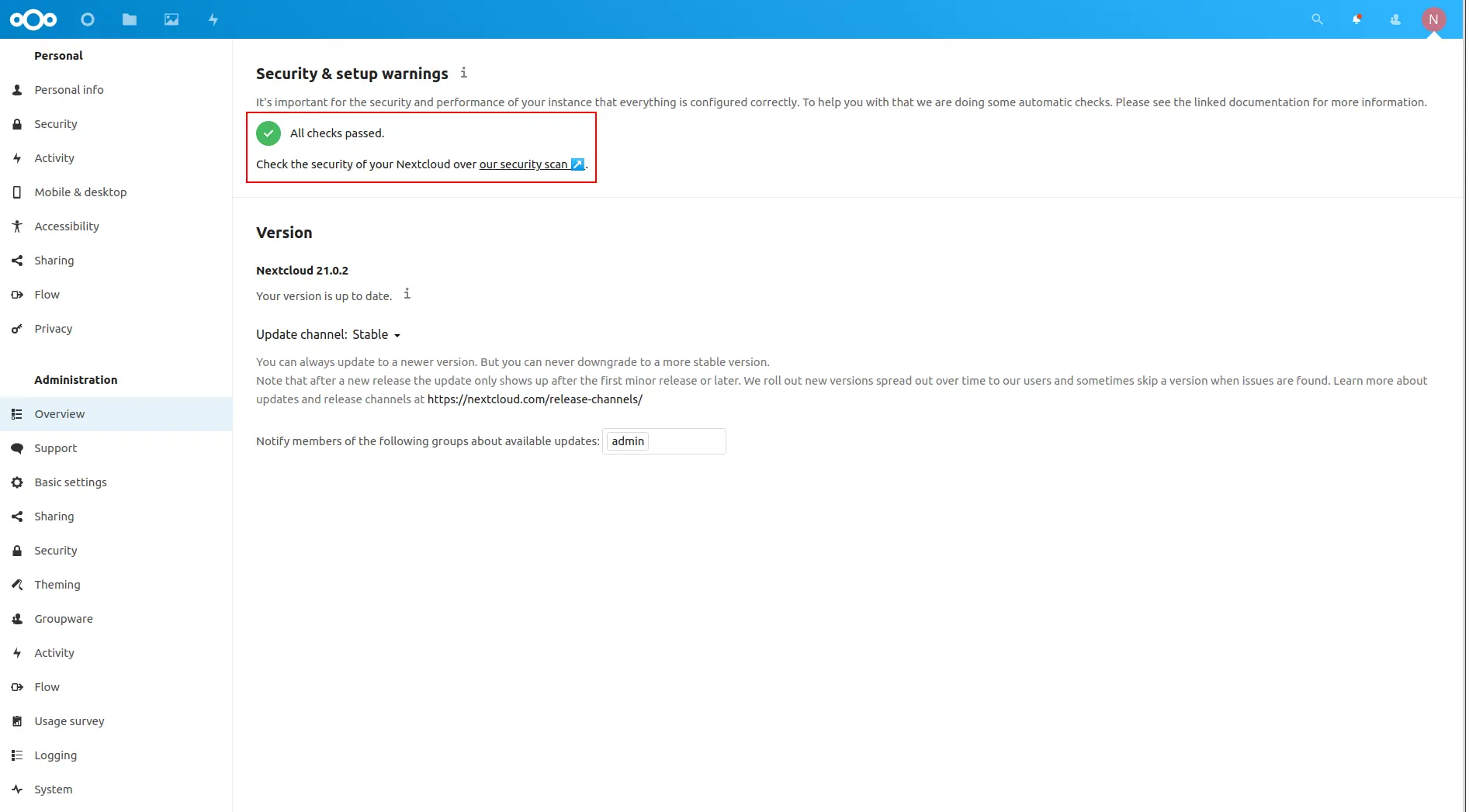Open Administration Sharing settings
The image size is (1469, 812).
coord(116,517)
